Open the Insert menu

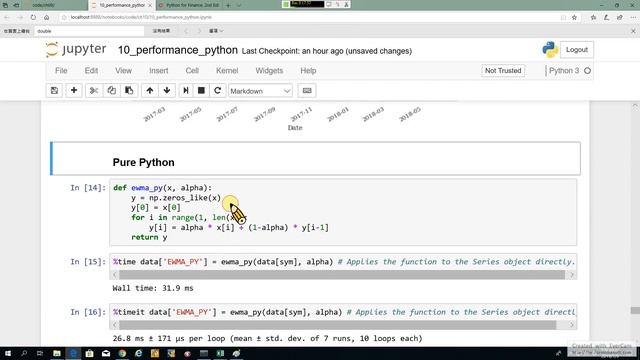click(159, 71)
